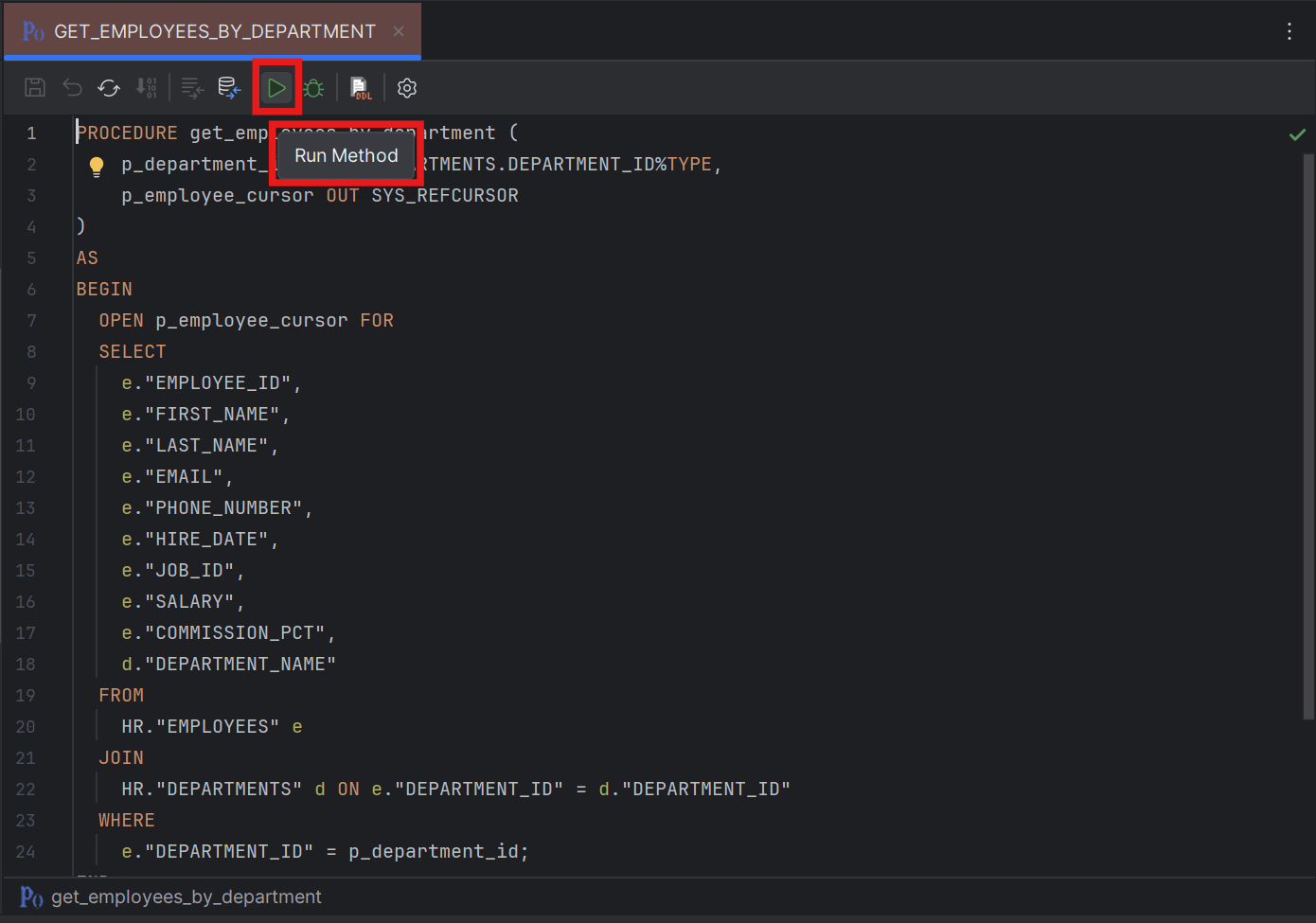This screenshot has height=923, width=1316.
Task: Open the settings gear in the toolbar
Action: point(407,87)
